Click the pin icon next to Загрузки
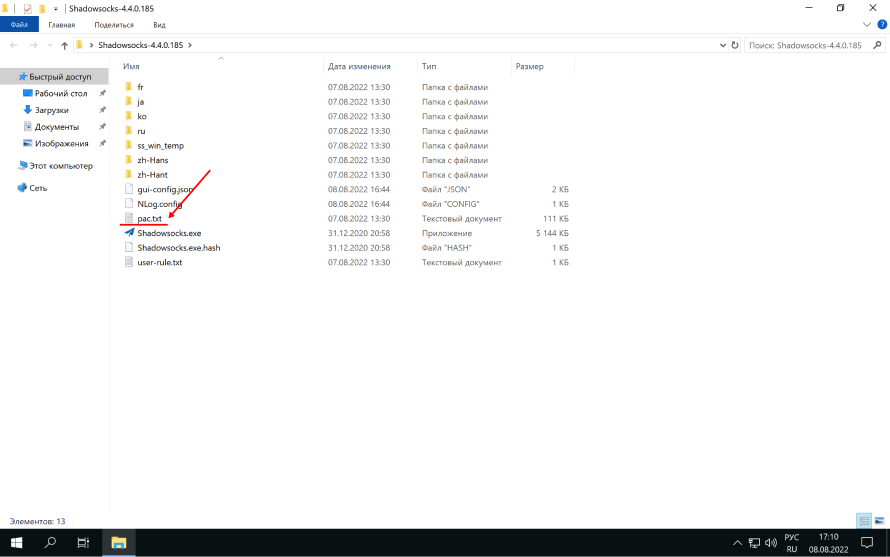 tap(102, 110)
